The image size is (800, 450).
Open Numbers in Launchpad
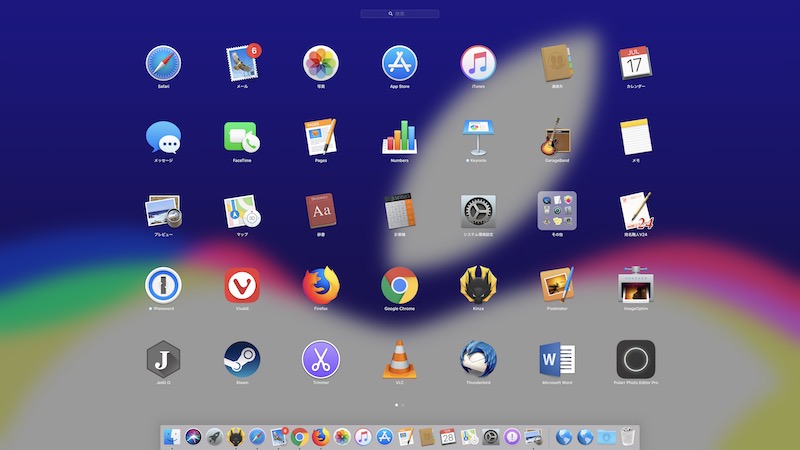coord(399,137)
